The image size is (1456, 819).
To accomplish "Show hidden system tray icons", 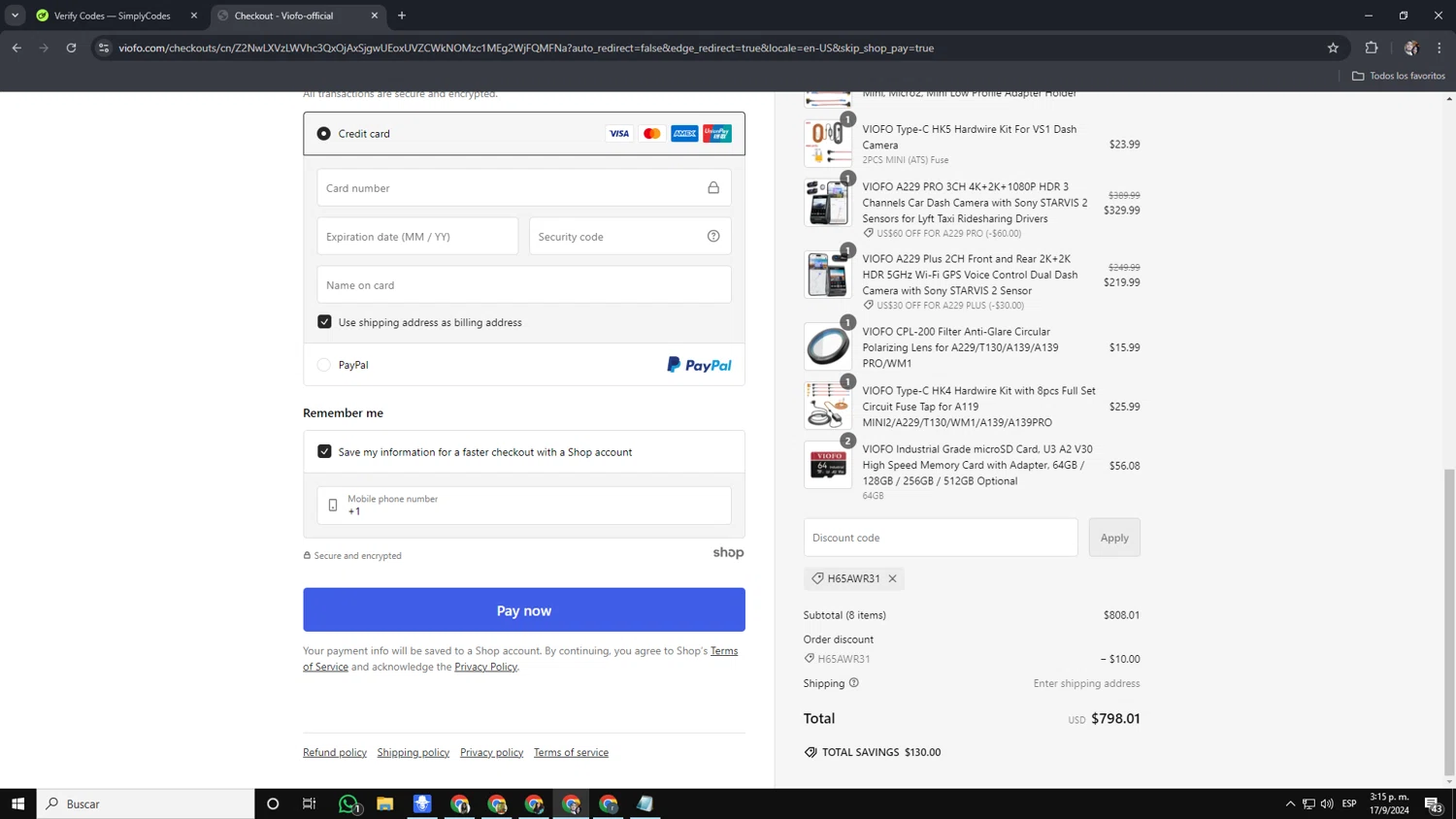I will pos(1290,803).
